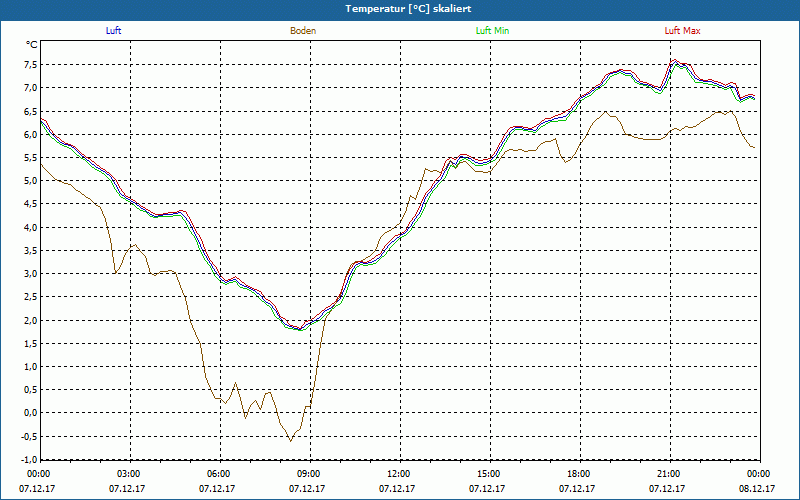The height and width of the screenshot is (500, 800).
Task: Click the 'Luft' legend label
Action: pos(113,31)
